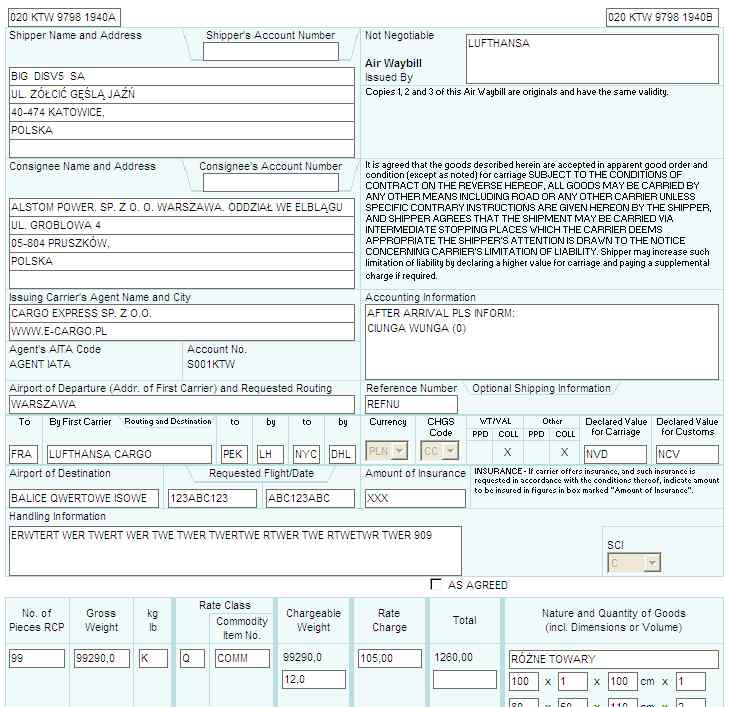The height and width of the screenshot is (707, 729).
Task: Click the first dimension field 100 before x 1
Action: 524,682
